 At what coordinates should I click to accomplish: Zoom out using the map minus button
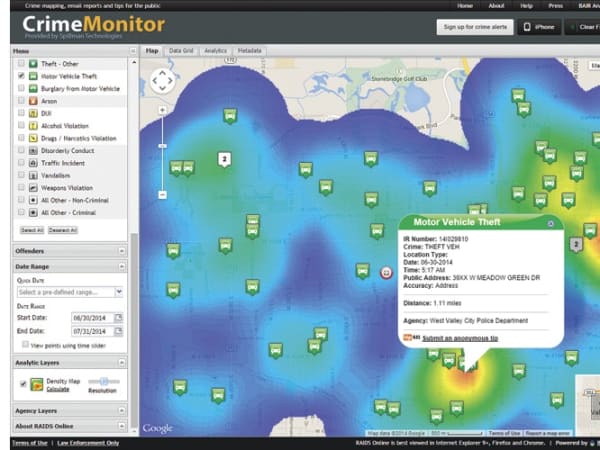click(x=162, y=194)
